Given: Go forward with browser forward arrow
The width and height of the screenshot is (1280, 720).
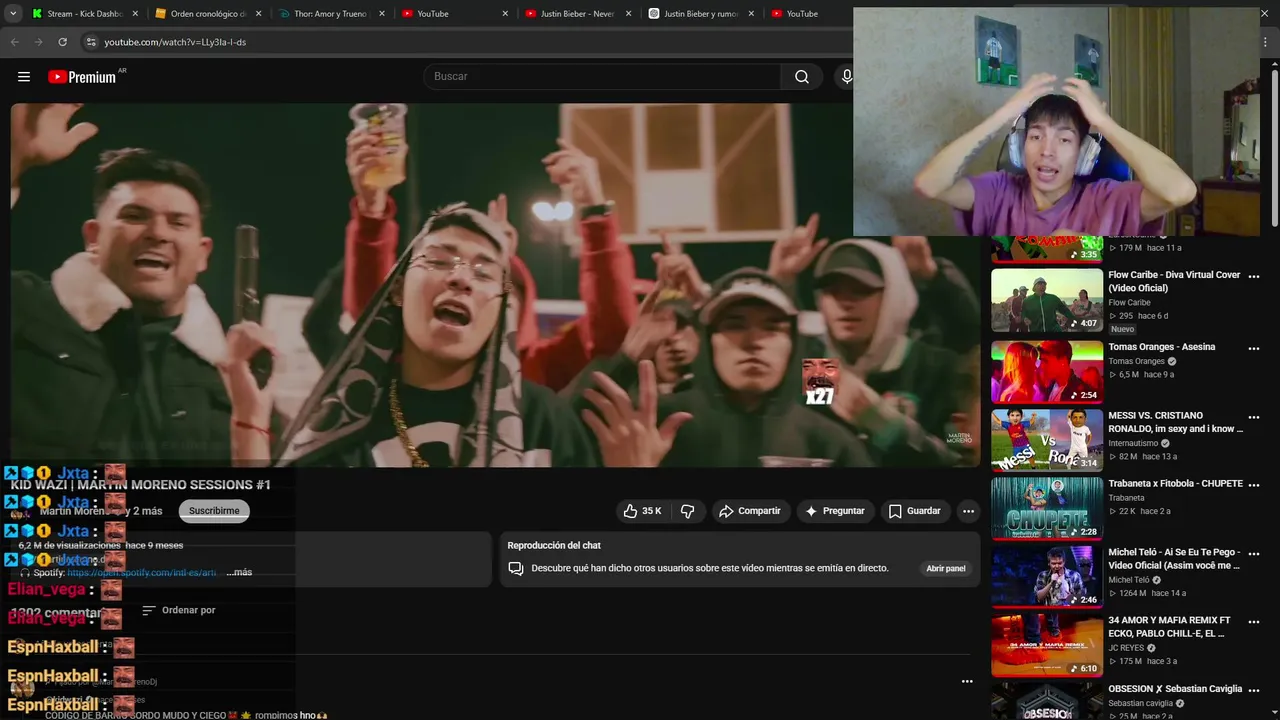Looking at the screenshot, I should [x=38, y=42].
